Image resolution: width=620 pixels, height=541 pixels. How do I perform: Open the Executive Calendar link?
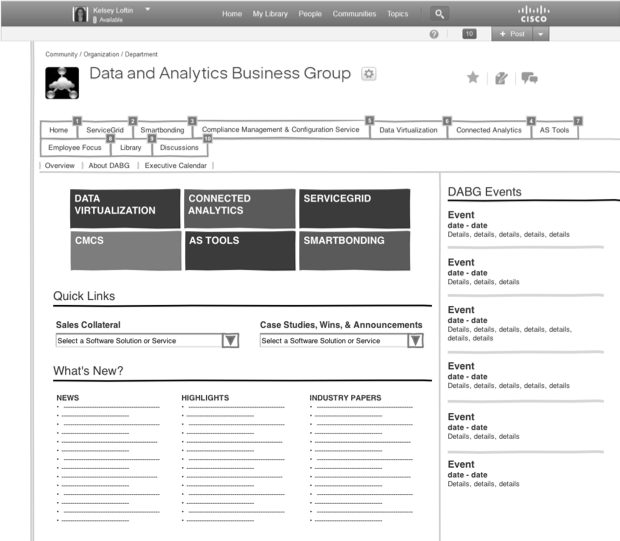click(x=176, y=166)
